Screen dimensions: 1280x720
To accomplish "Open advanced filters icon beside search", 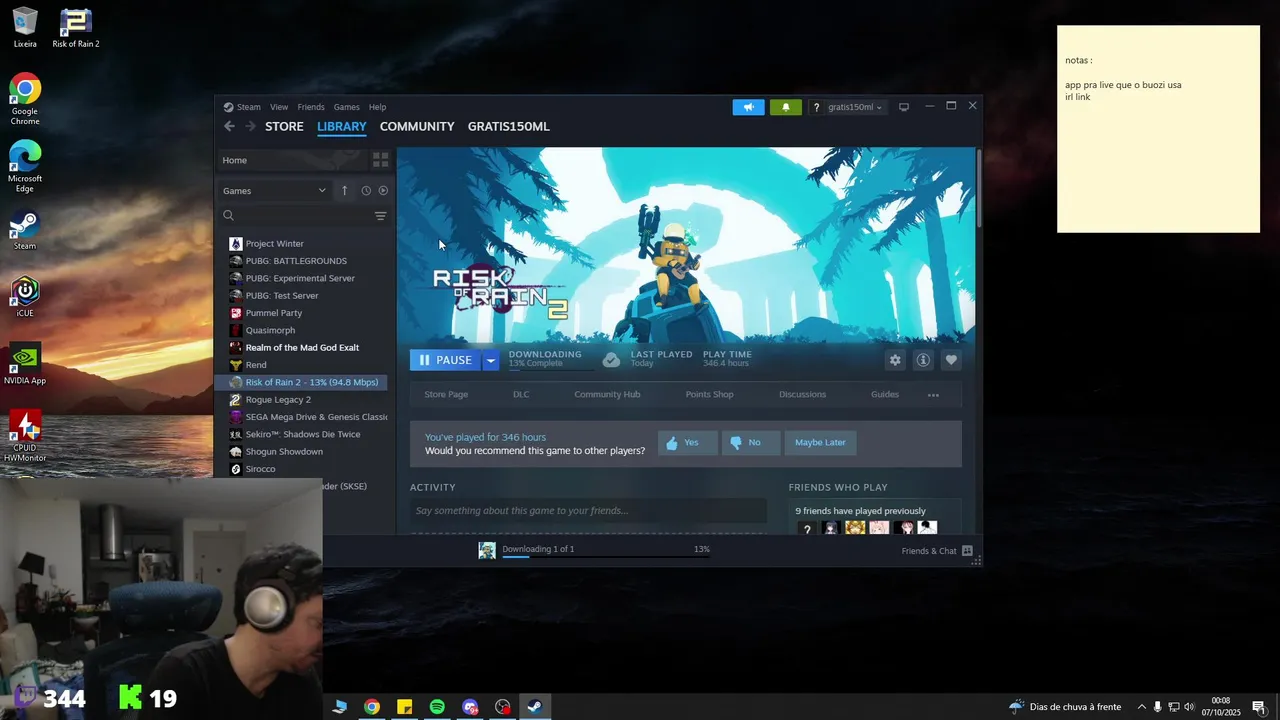I will click(380, 216).
